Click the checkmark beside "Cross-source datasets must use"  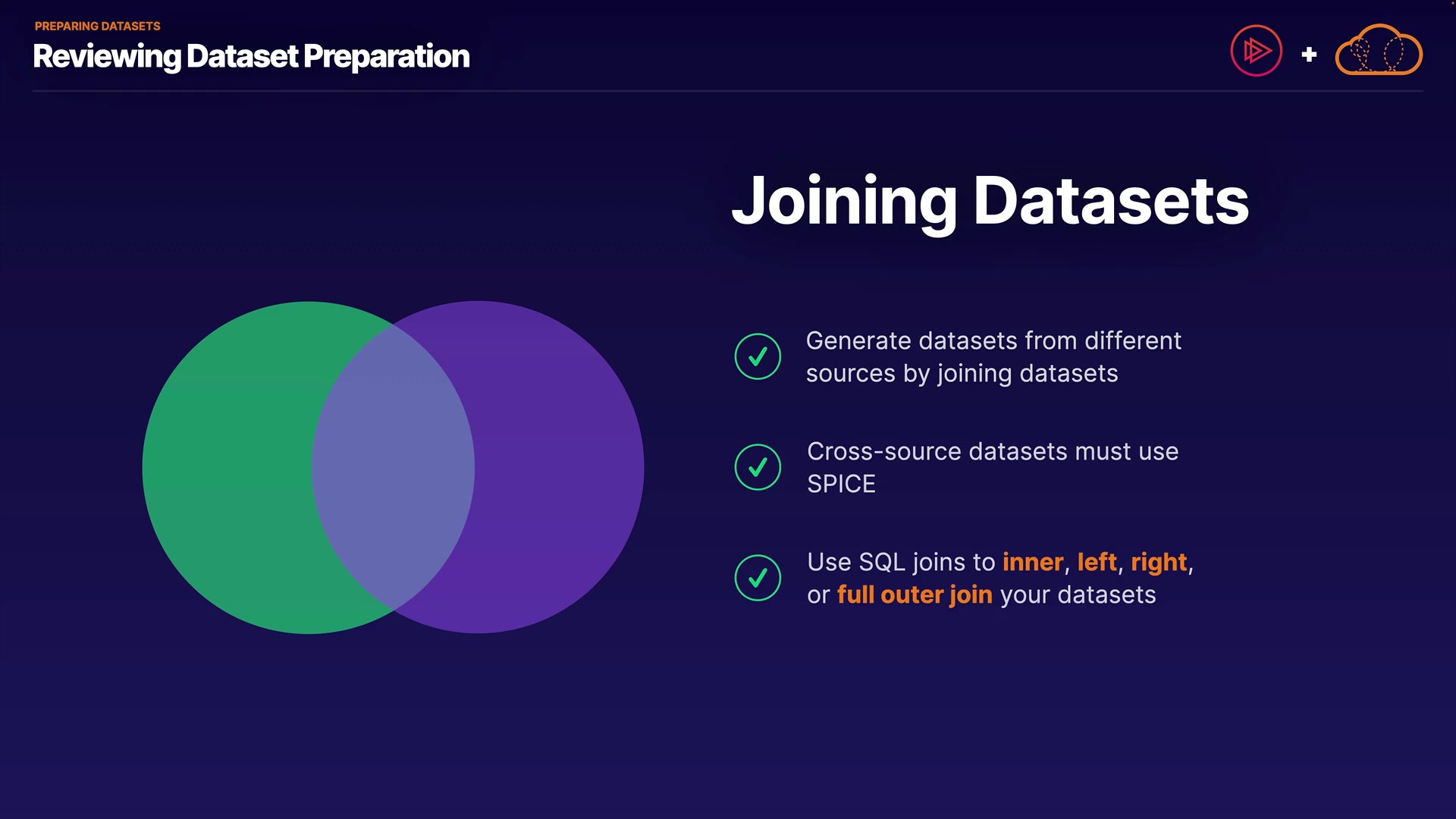coord(758,467)
